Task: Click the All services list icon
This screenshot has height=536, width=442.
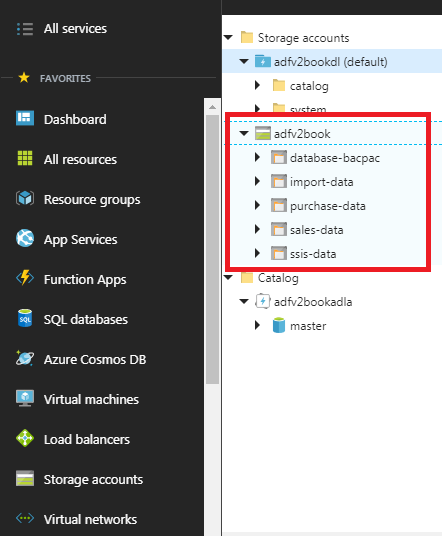Action: pyautogui.click(x=25, y=29)
